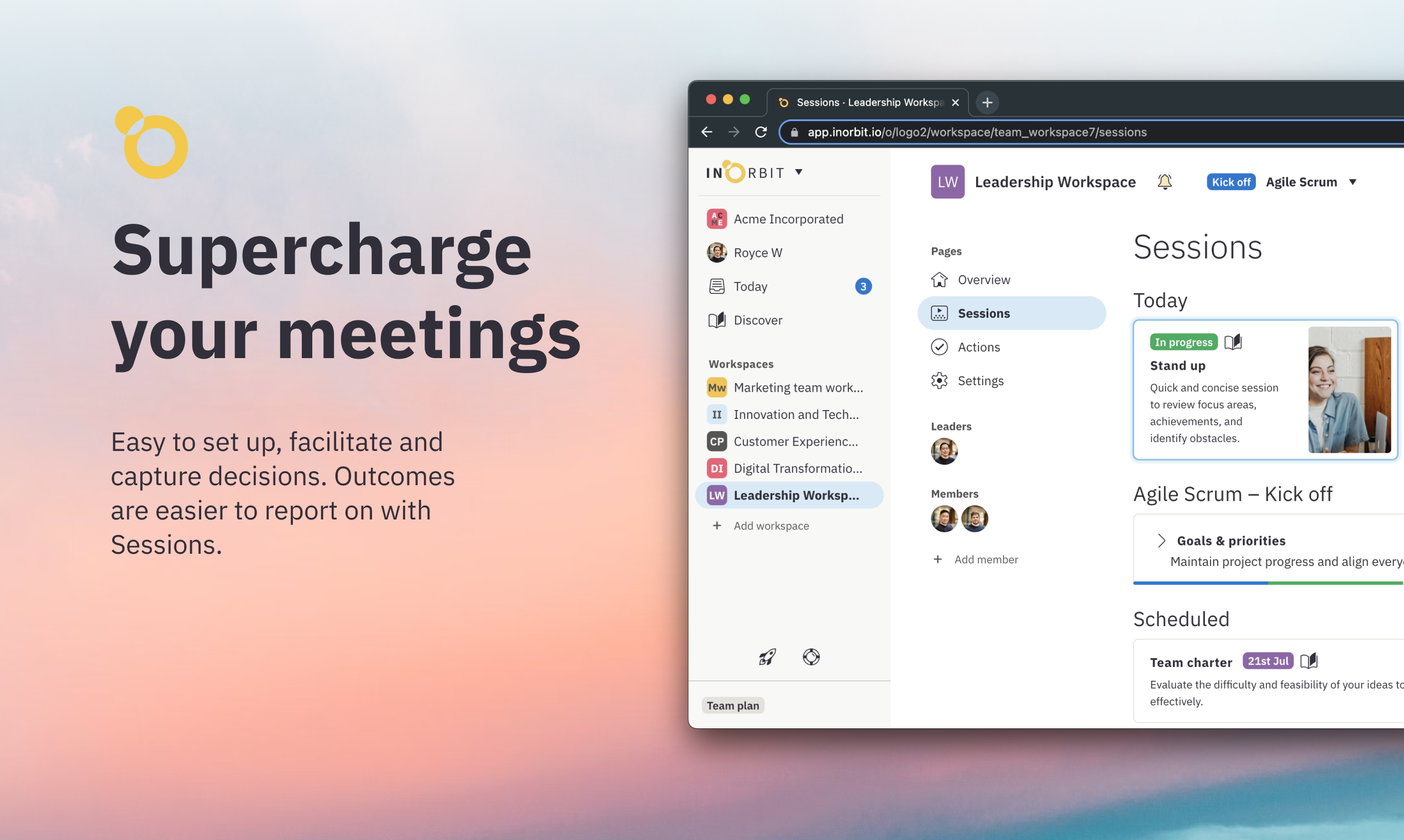Click the plus icon beside Add member
1404x840 pixels.
(937, 559)
